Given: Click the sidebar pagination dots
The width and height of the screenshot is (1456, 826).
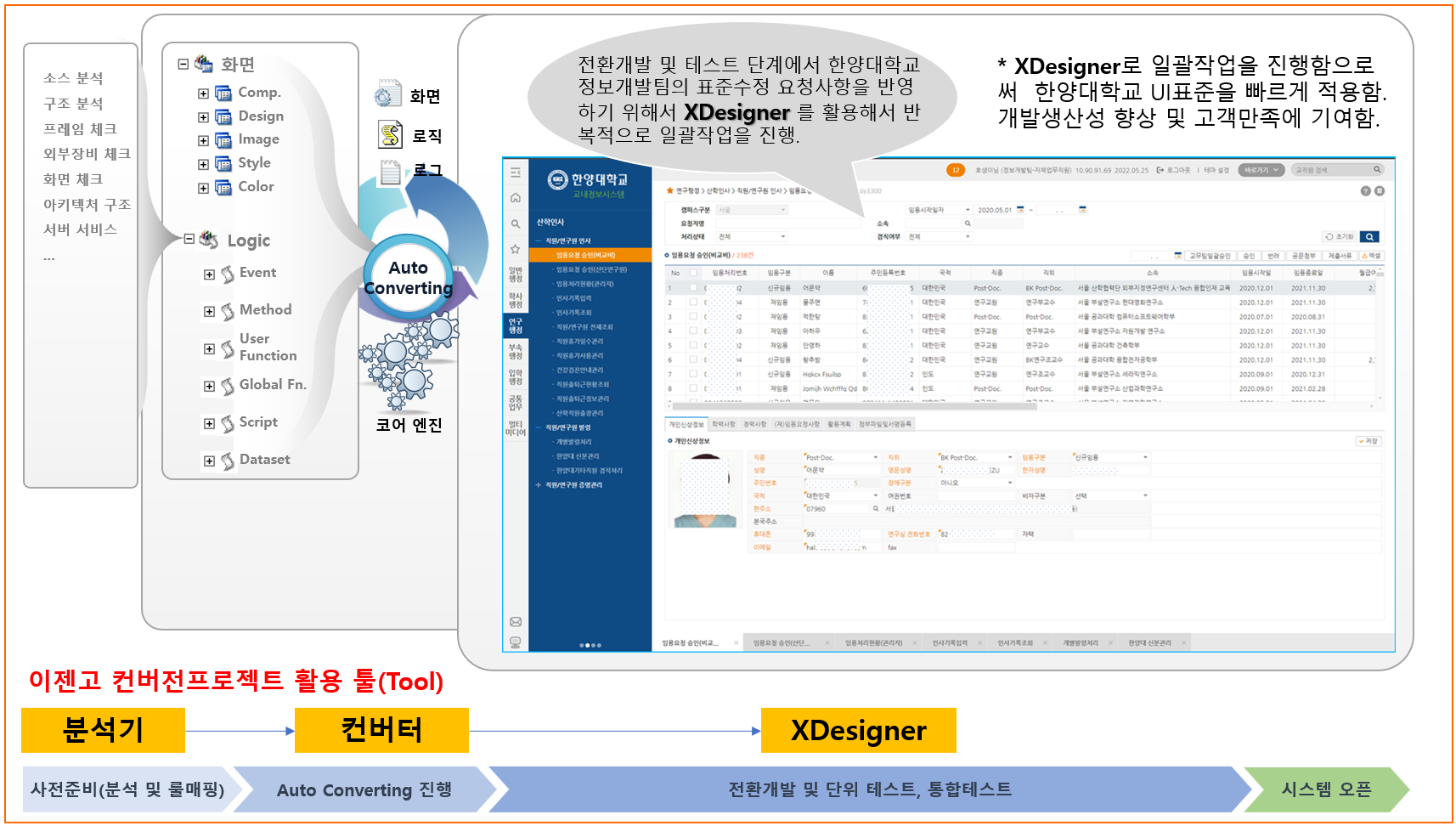Looking at the screenshot, I should pos(590,645).
